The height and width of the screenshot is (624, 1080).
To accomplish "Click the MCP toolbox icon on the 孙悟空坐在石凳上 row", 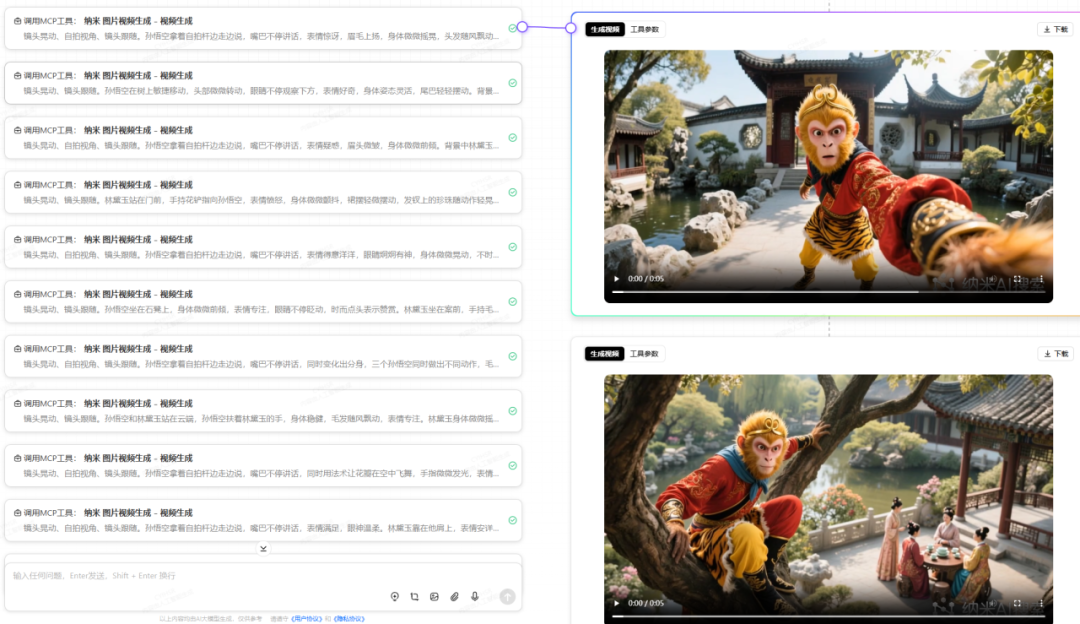I will tap(18, 294).
